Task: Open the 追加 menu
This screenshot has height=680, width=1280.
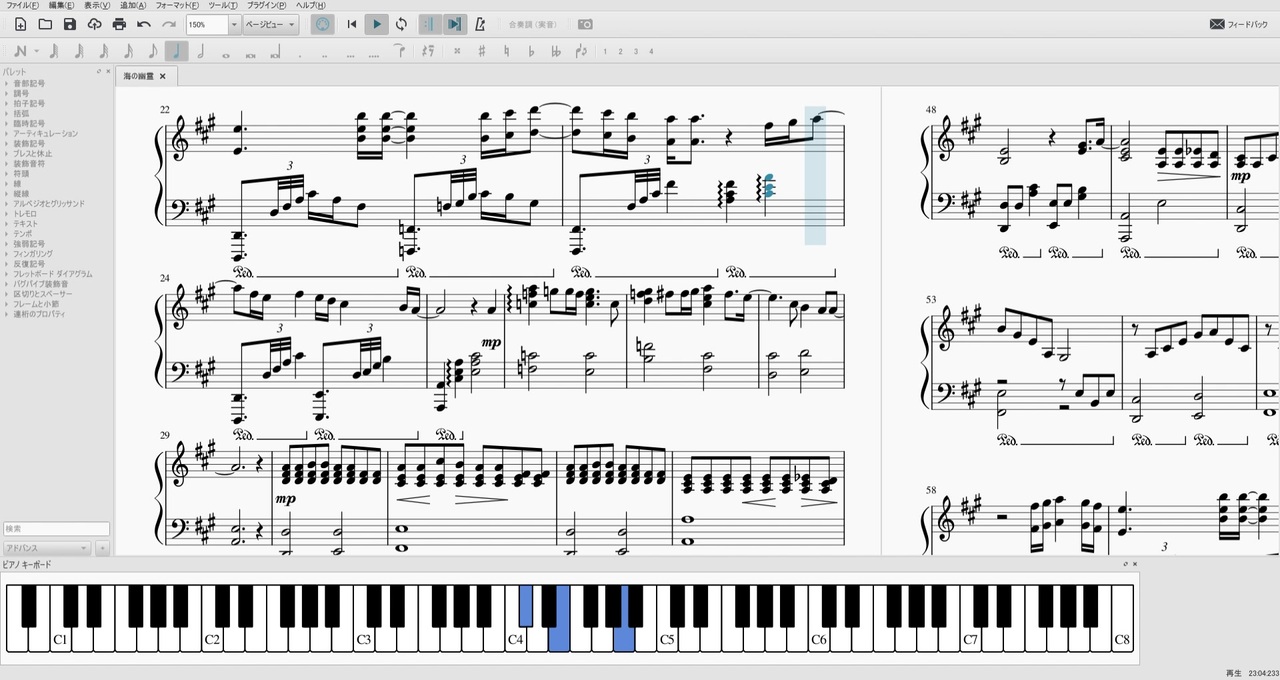Action: tap(133, 5)
